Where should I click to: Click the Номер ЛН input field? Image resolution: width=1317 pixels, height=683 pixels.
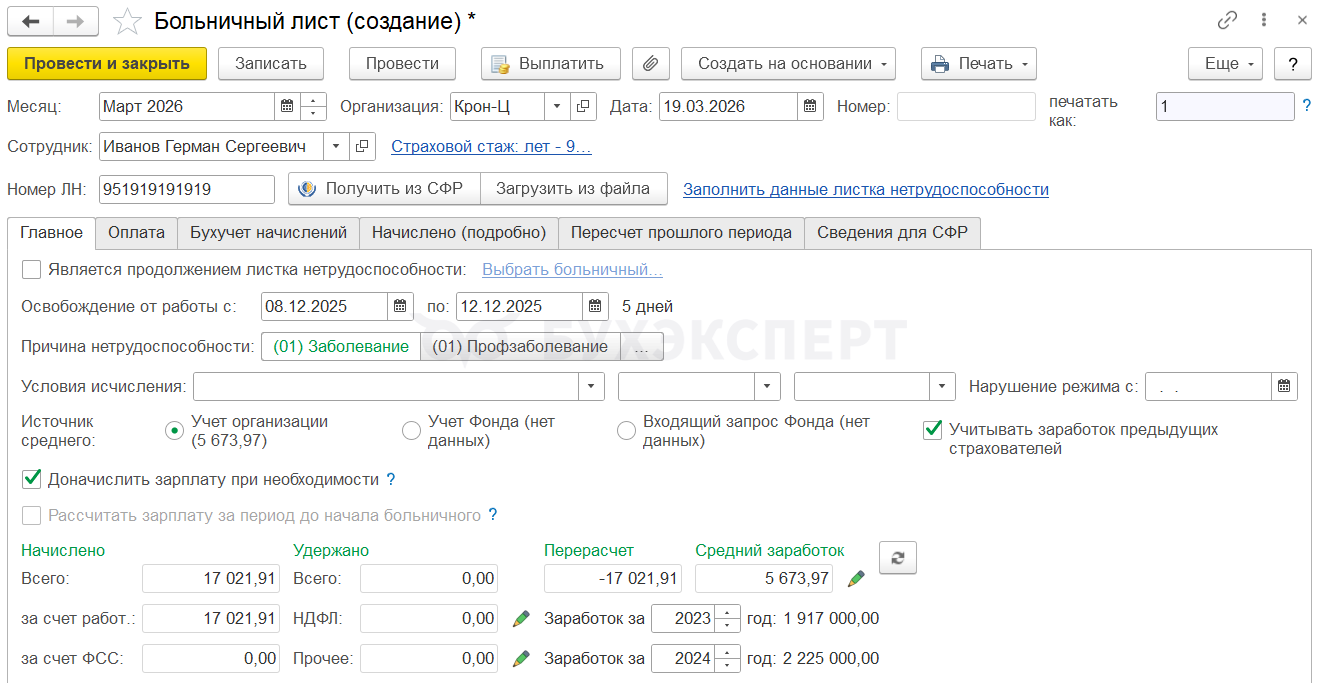(187, 189)
